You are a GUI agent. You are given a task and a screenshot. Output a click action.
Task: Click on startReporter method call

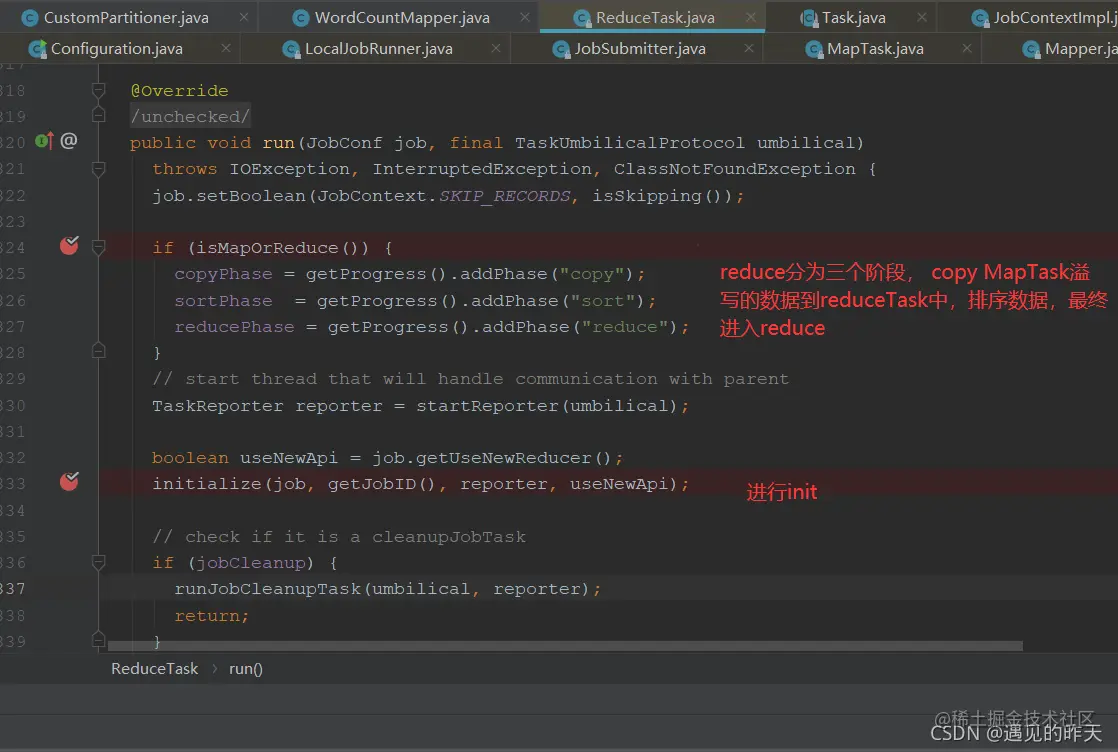point(489,406)
